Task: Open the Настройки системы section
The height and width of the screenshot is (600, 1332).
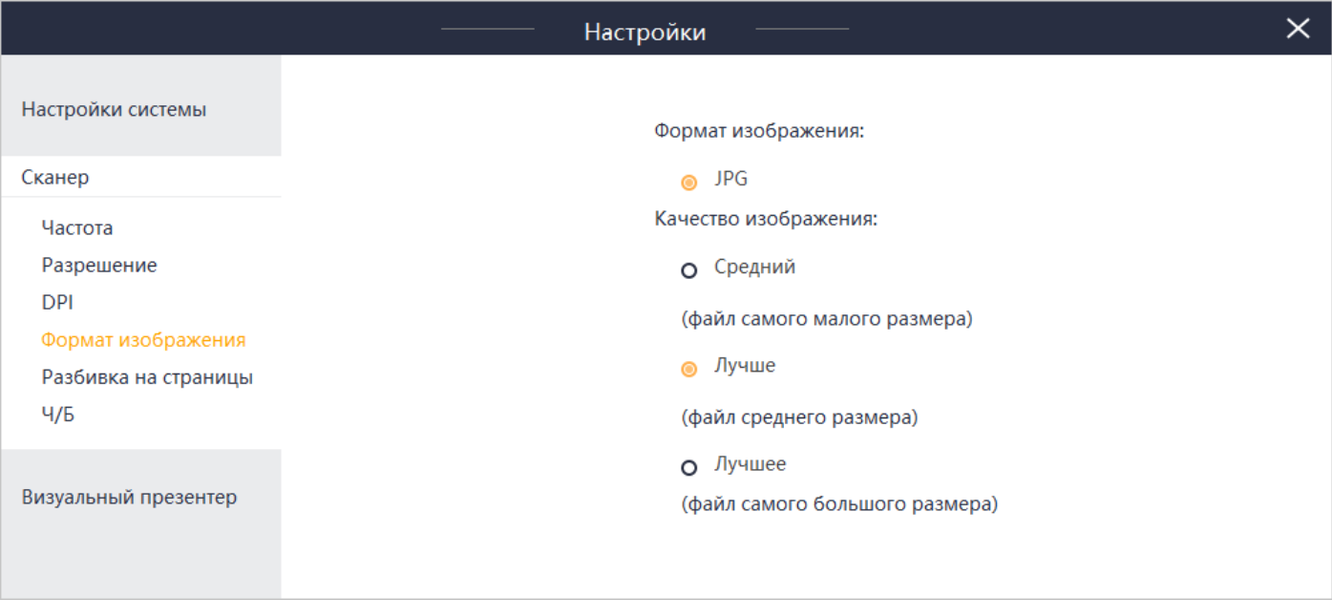Action: click(x=114, y=110)
